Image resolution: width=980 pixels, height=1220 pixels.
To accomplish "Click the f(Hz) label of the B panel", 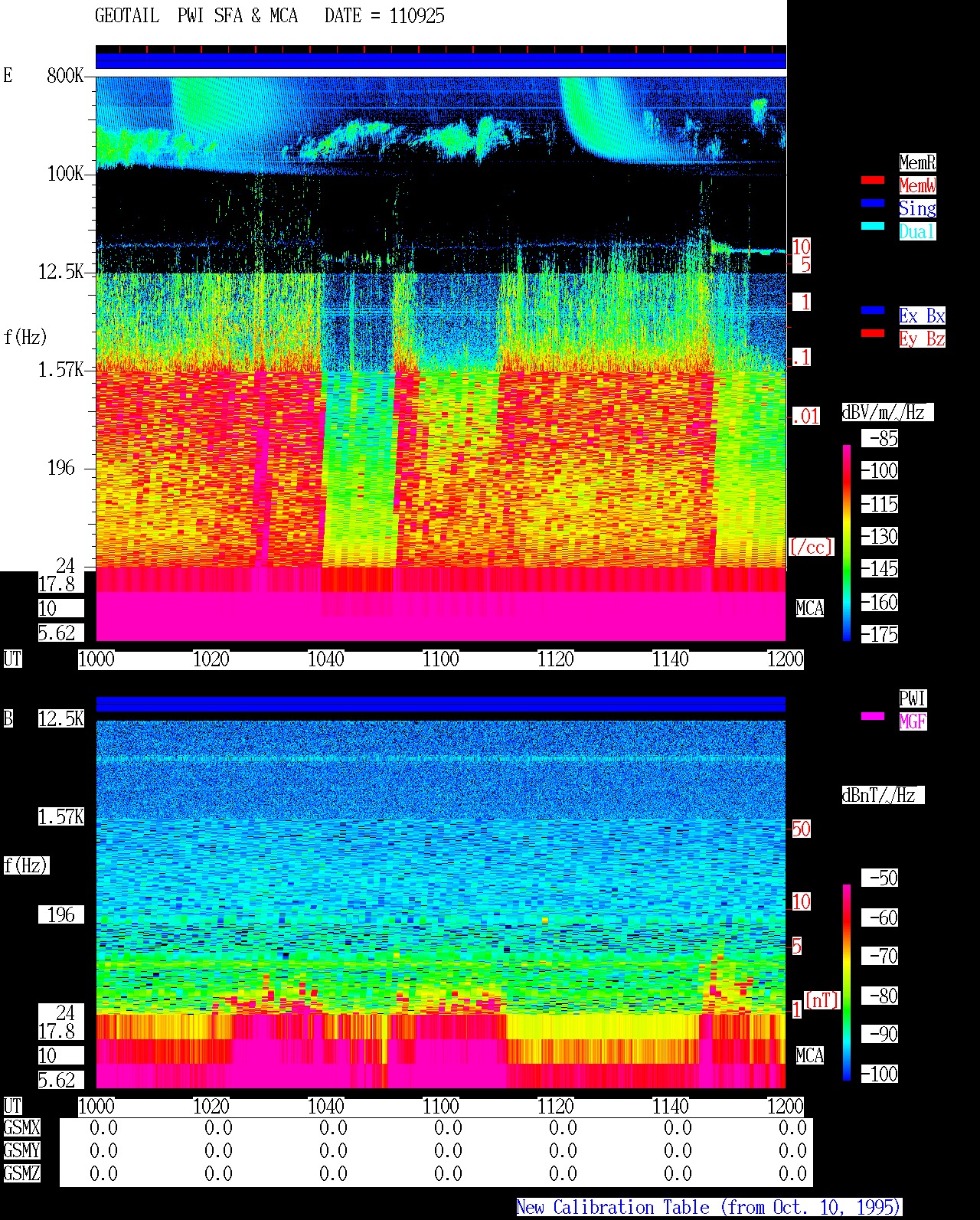I will (26, 865).
